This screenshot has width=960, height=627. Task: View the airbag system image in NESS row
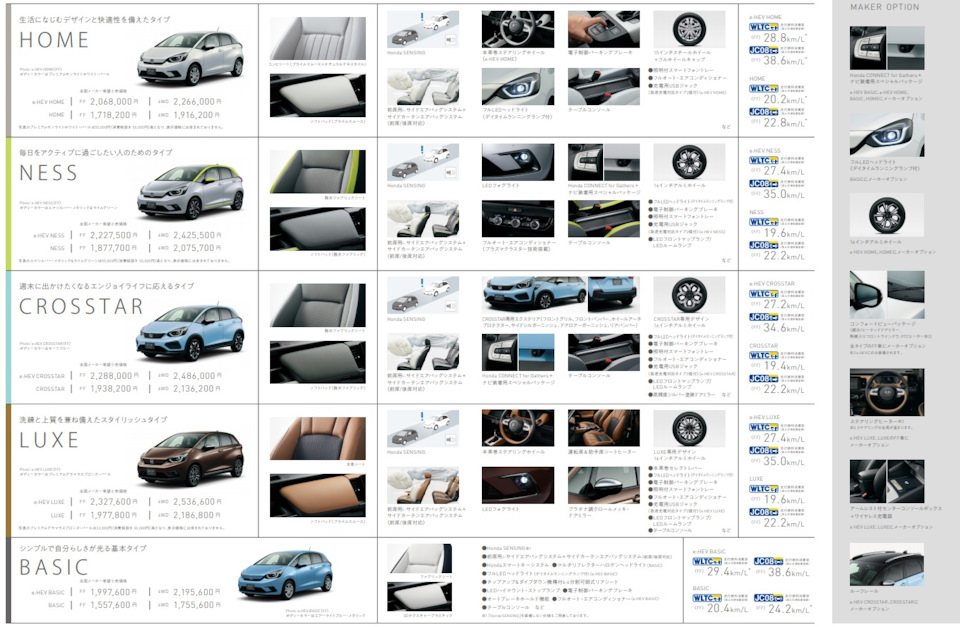pyautogui.click(x=422, y=219)
